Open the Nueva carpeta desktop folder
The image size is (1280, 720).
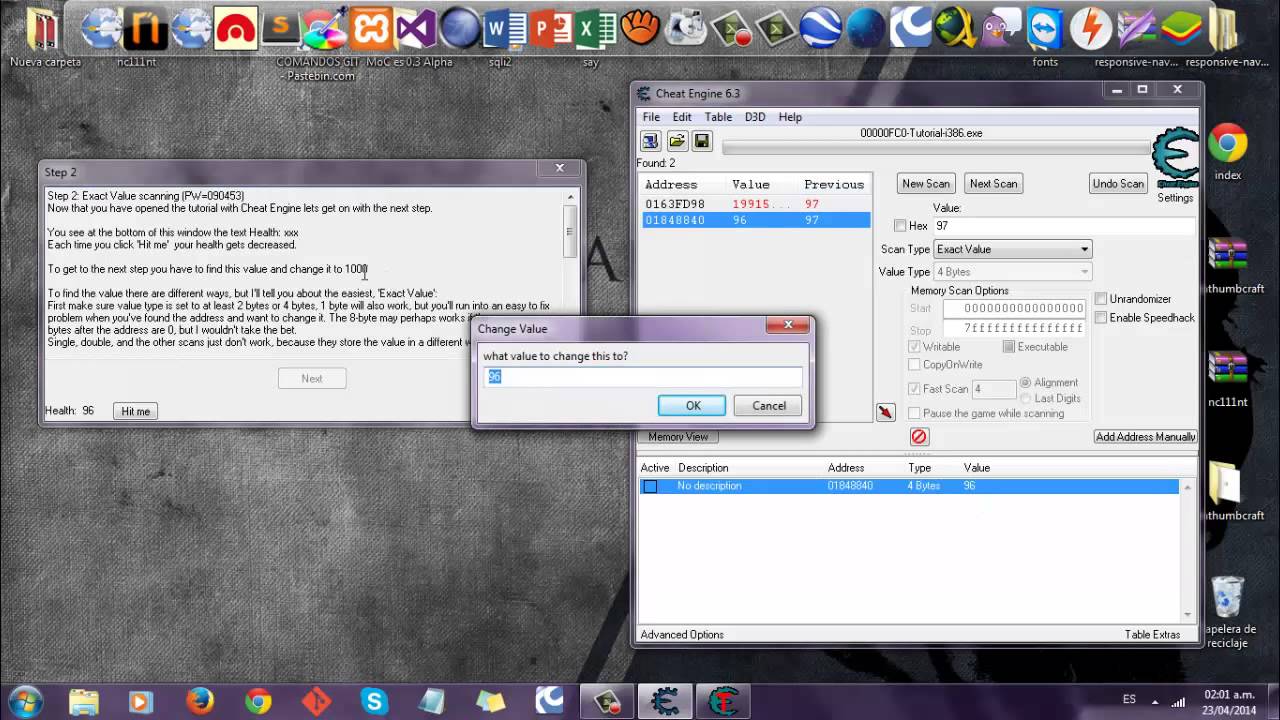pyautogui.click(x=45, y=36)
